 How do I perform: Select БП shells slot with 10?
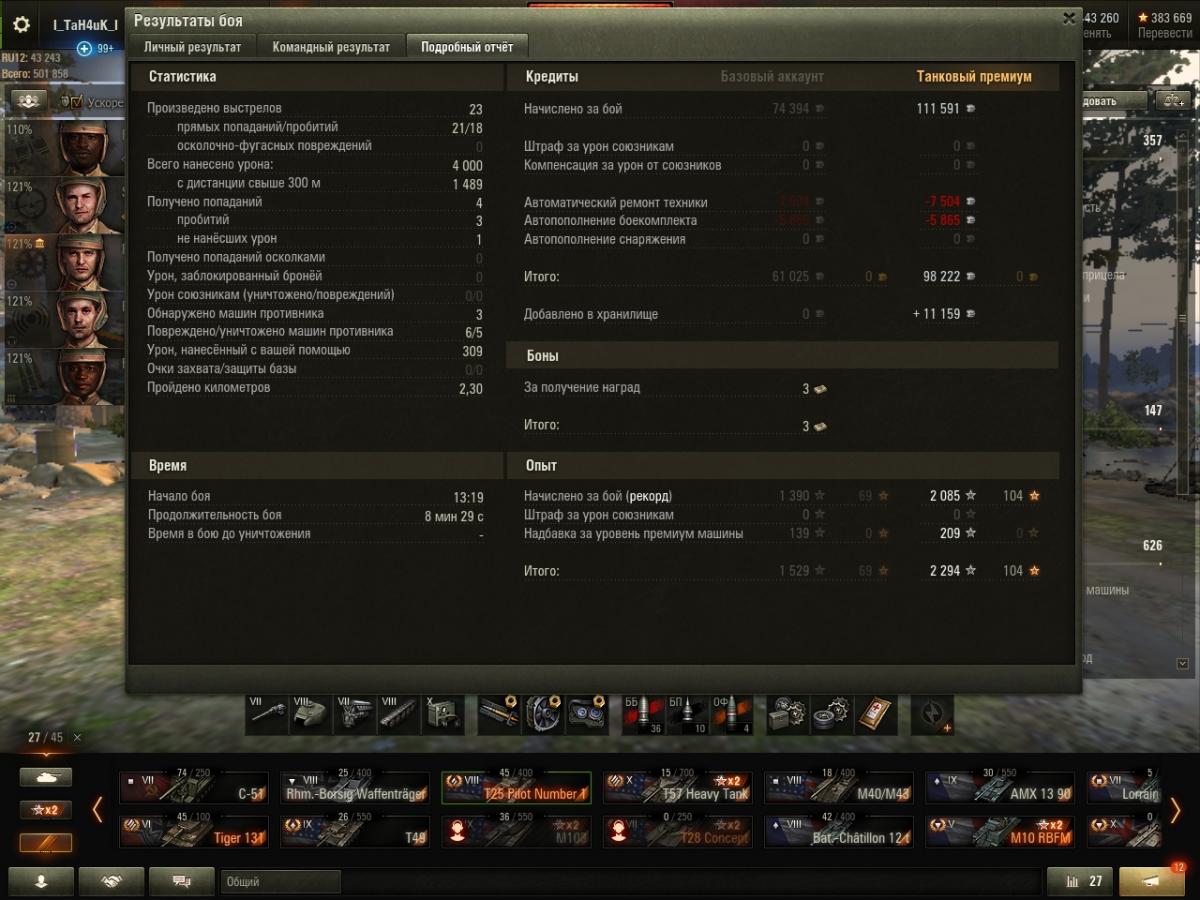pyautogui.click(x=686, y=715)
